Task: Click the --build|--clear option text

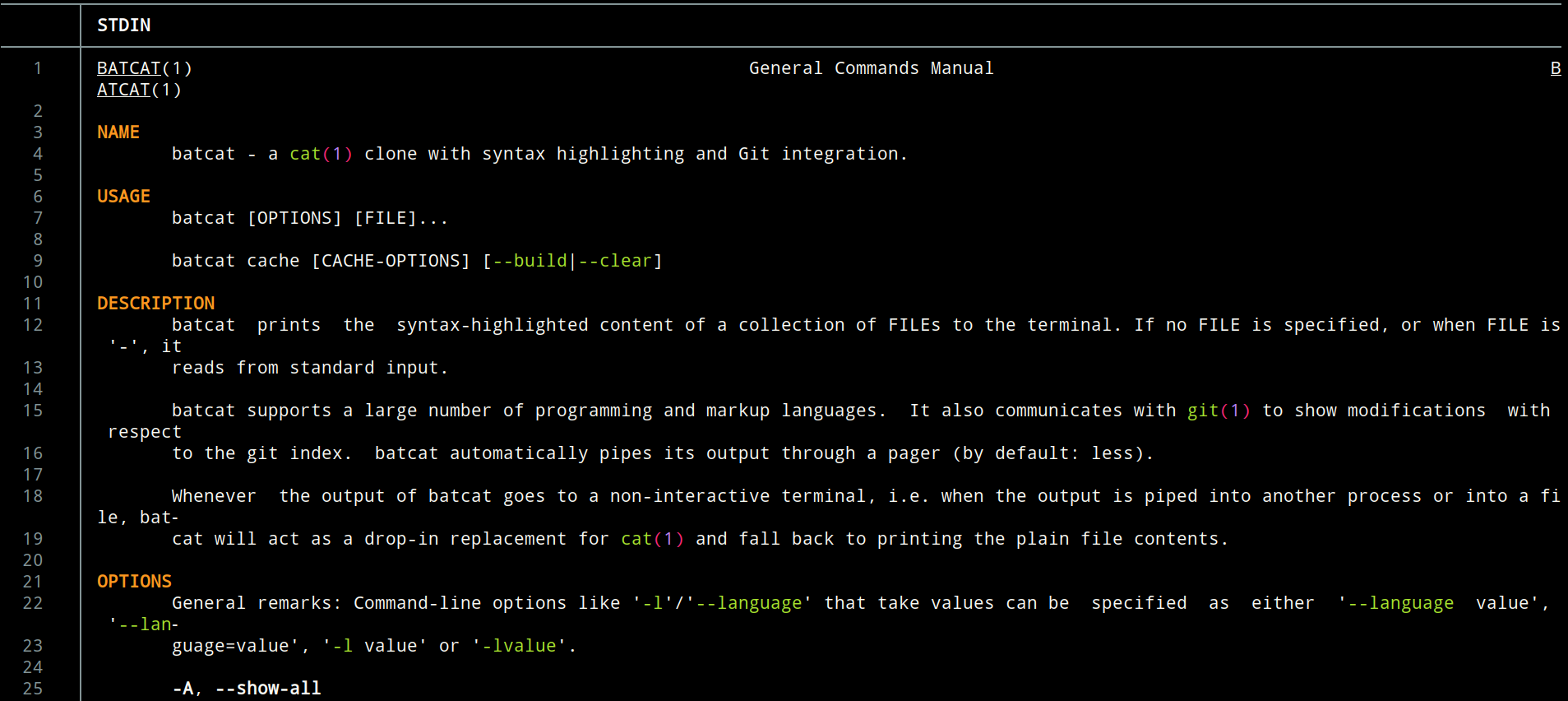Action: pyautogui.click(x=572, y=261)
